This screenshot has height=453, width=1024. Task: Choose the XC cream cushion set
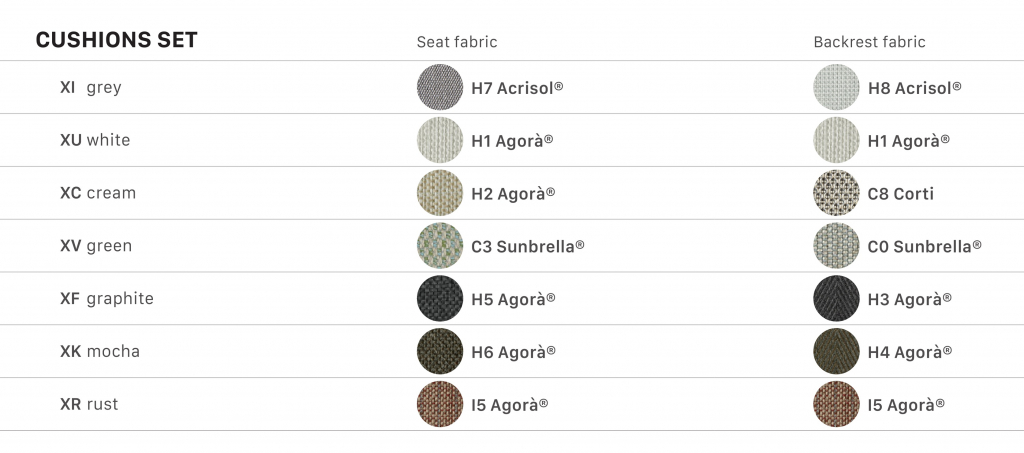(98, 193)
